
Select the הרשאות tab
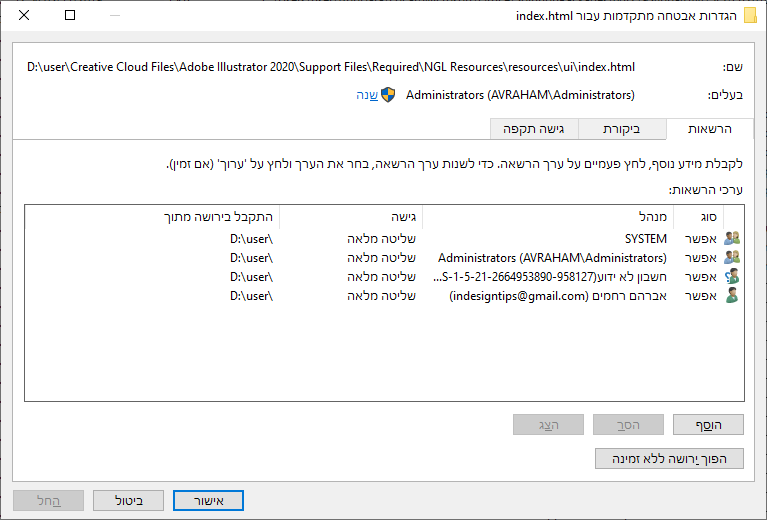(710, 129)
